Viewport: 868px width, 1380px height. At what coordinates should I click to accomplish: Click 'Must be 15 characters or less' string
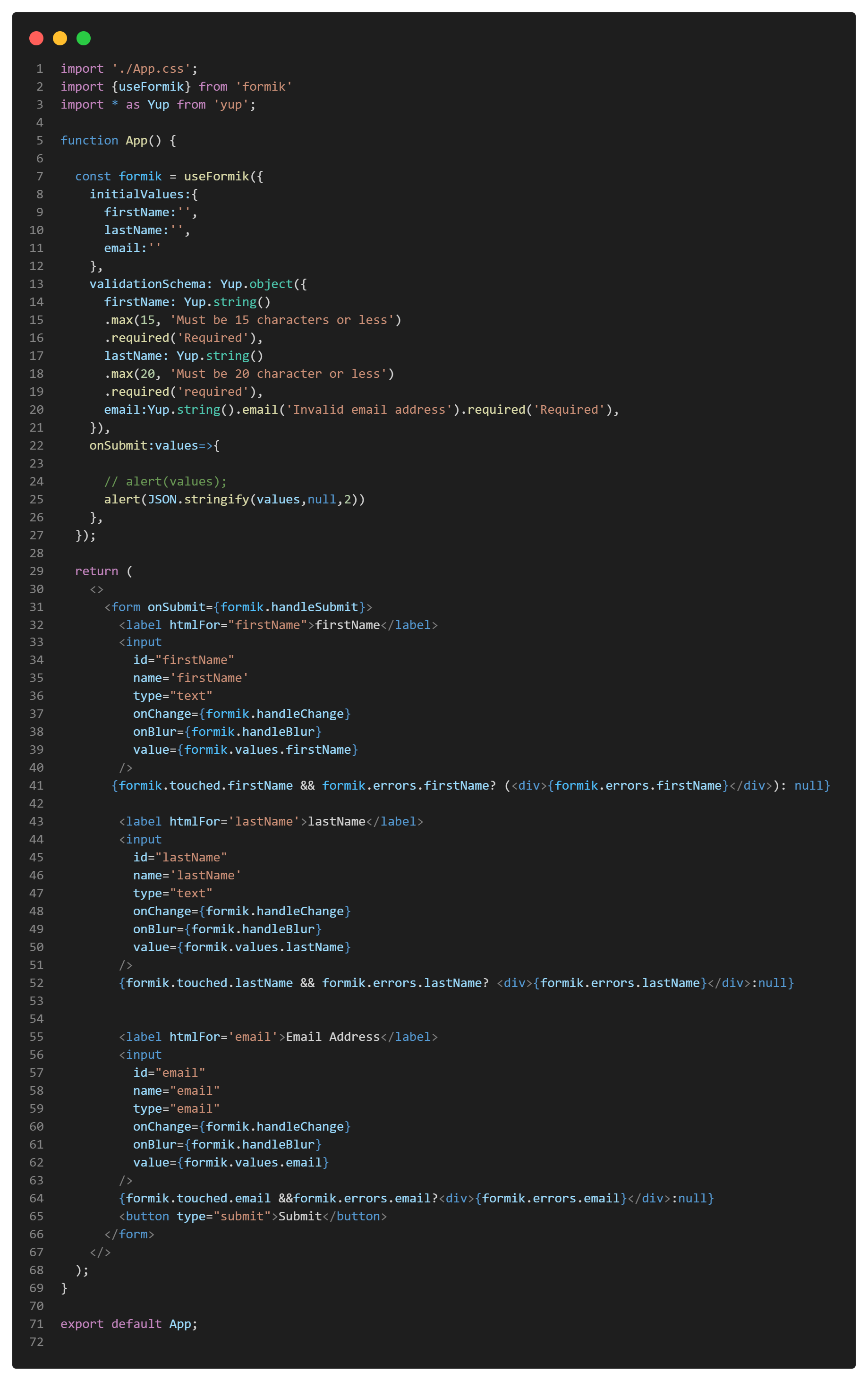click(x=282, y=320)
